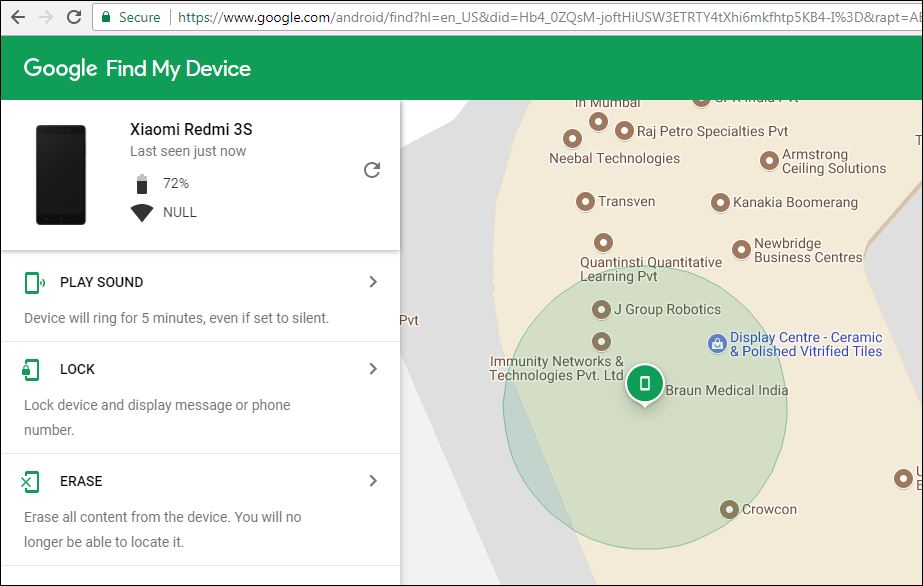Click the Transven map marker
This screenshot has height=586, width=923.
point(585,201)
